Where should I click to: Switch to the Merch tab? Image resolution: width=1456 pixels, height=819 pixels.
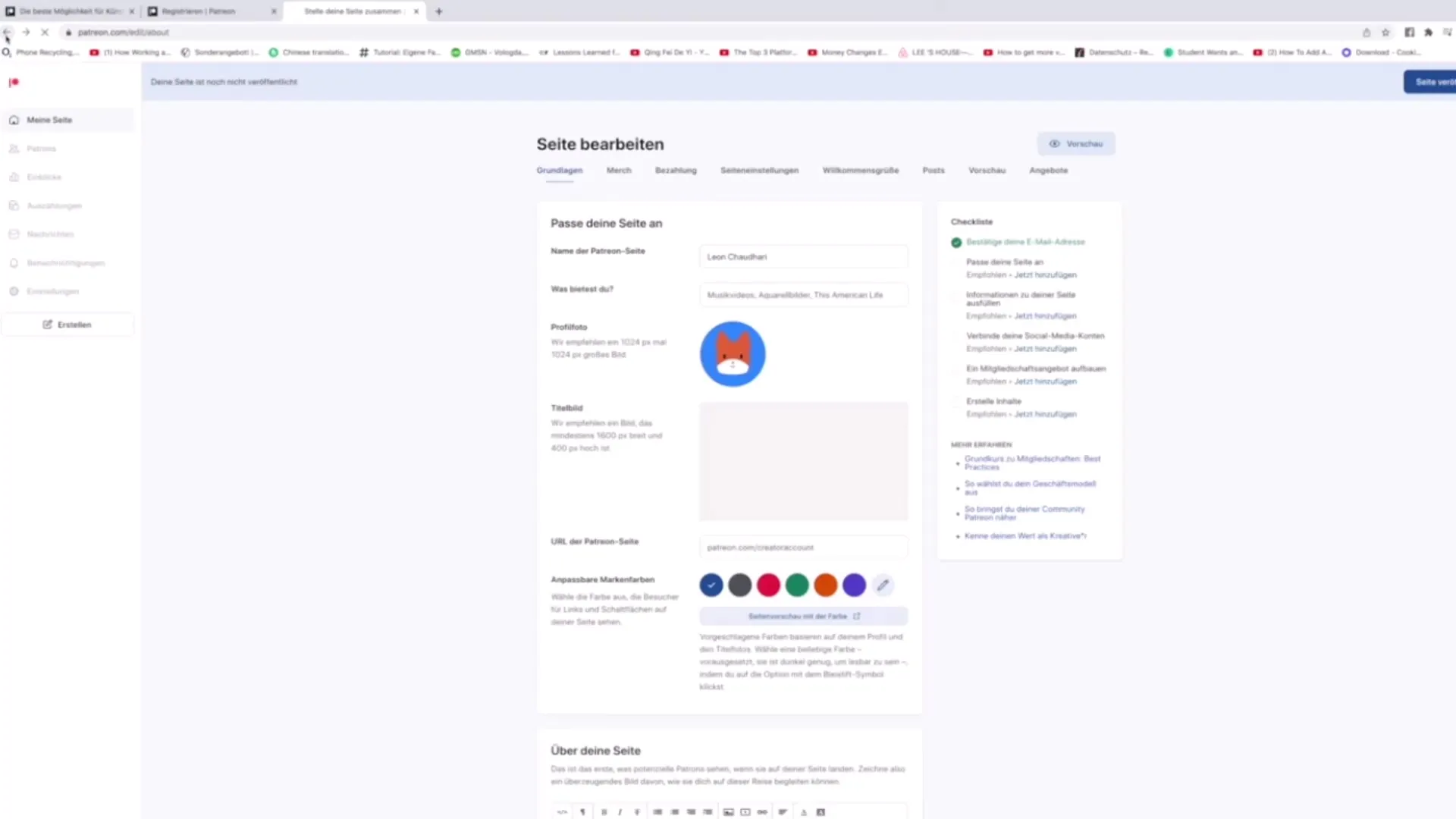point(619,171)
